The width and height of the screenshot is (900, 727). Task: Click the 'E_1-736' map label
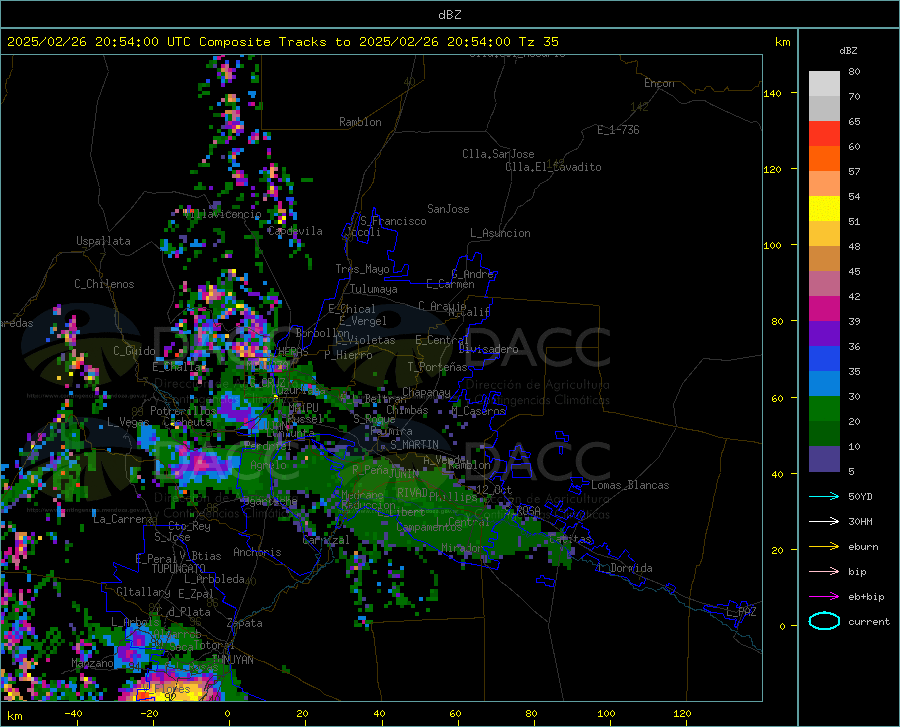pyautogui.click(x=618, y=130)
